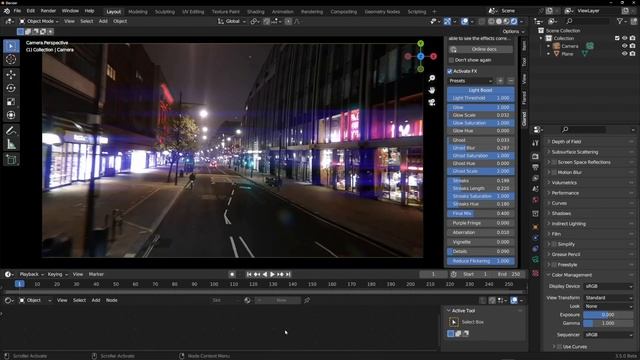The image size is (640, 360).
Task: Toggle the Motion Blur checkbox
Action: (554, 173)
